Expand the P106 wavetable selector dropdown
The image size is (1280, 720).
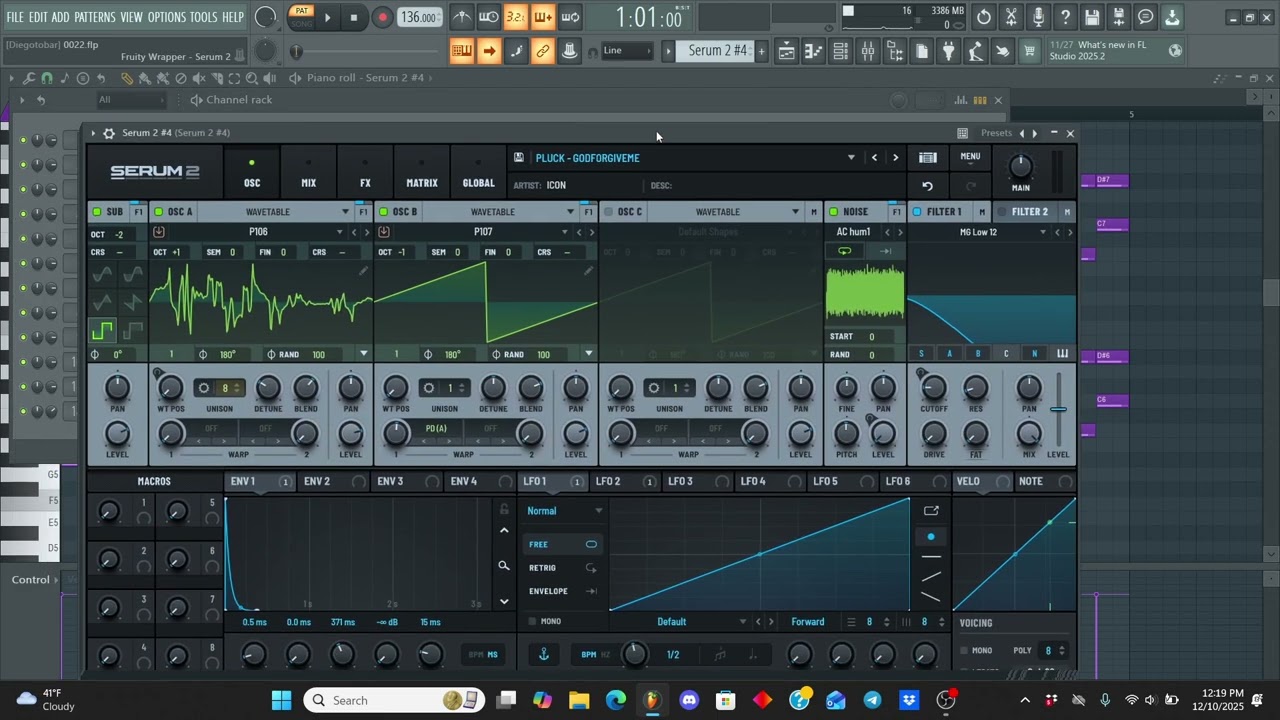coord(339,232)
